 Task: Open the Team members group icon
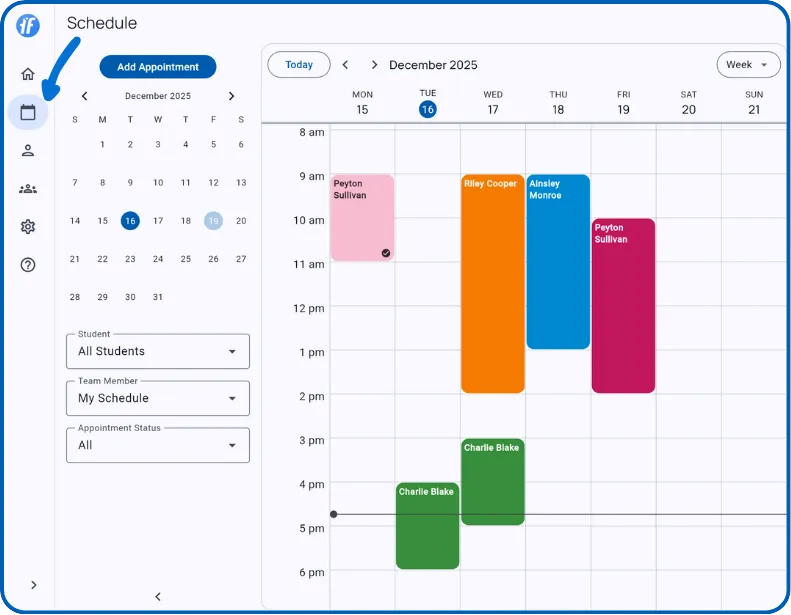click(28, 189)
